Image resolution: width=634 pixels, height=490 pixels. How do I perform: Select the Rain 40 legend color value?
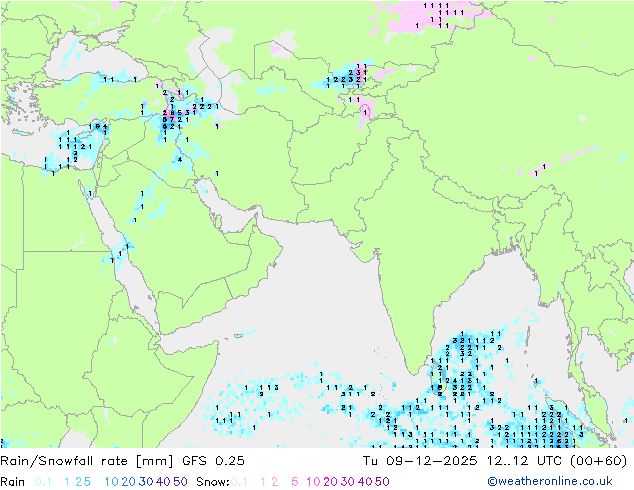point(163,482)
